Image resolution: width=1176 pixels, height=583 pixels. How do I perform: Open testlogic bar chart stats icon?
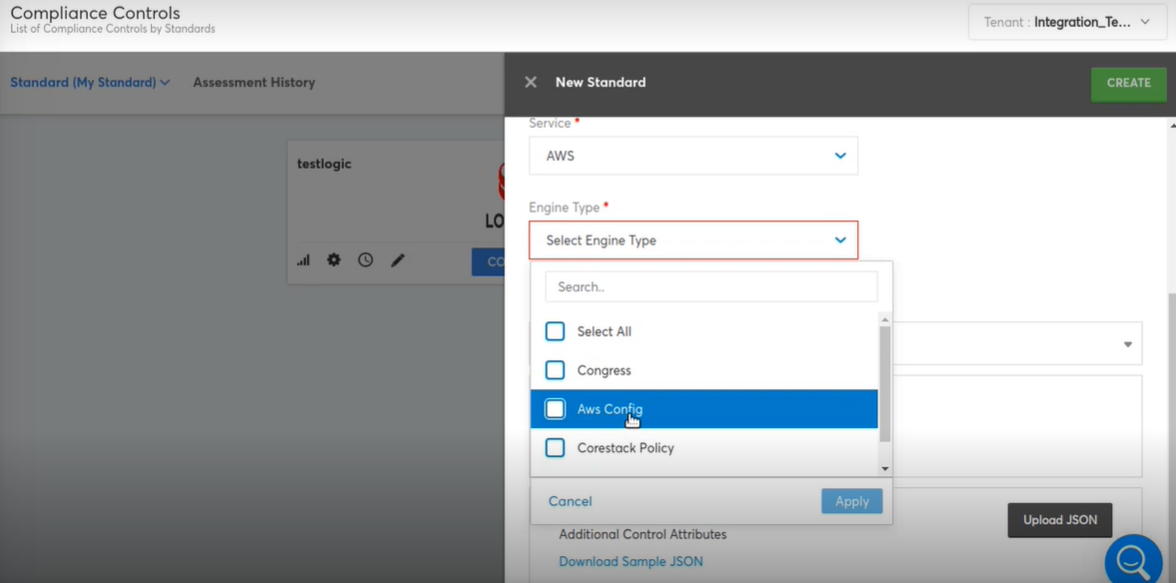click(x=303, y=260)
